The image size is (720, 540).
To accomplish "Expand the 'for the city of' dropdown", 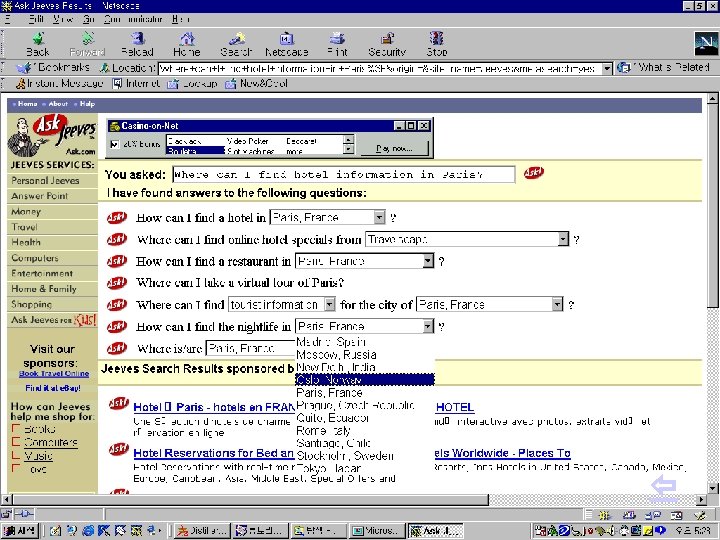I will tap(557, 304).
